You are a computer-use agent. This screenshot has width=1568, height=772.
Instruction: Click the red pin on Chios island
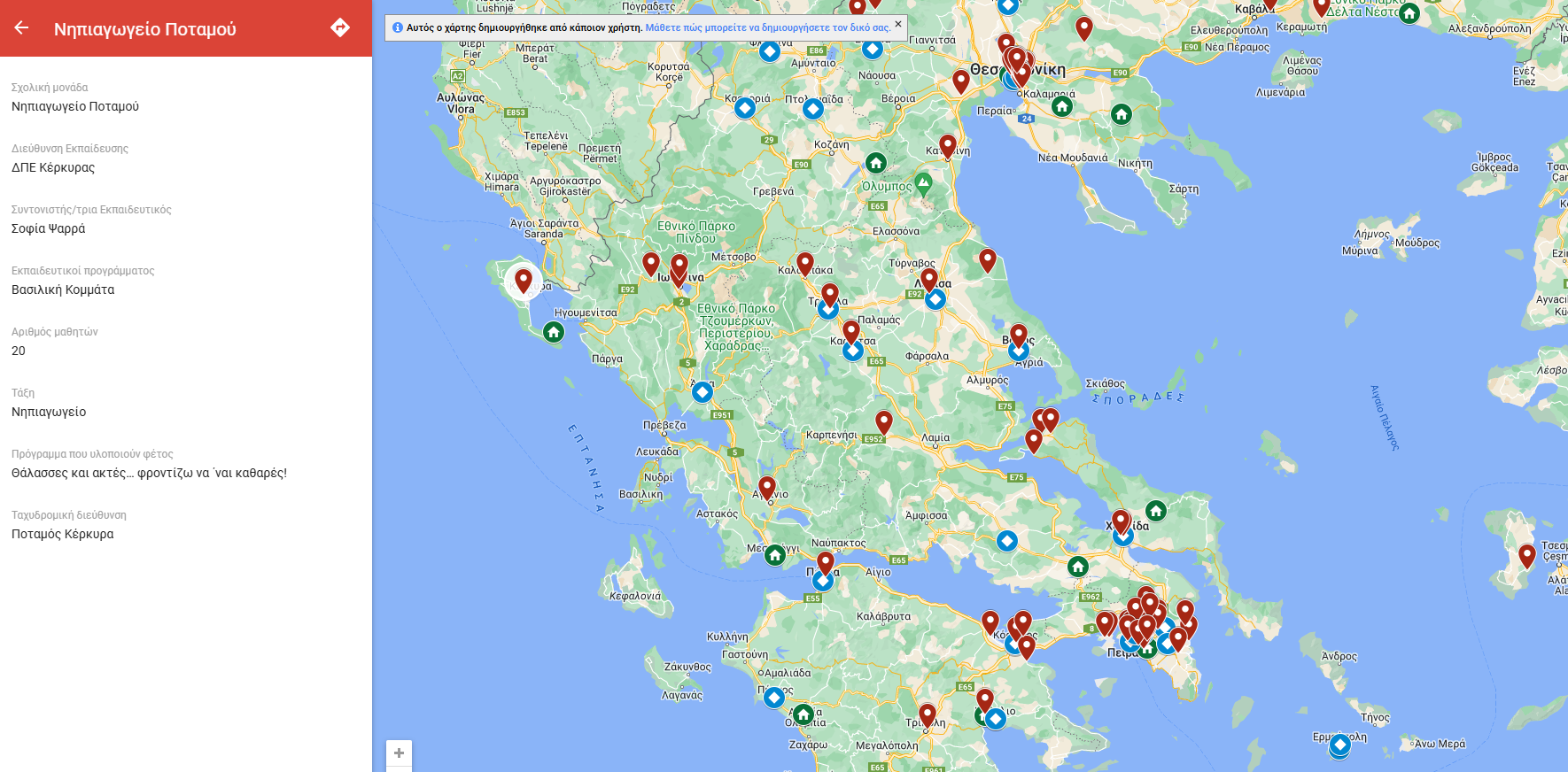tap(1527, 556)
